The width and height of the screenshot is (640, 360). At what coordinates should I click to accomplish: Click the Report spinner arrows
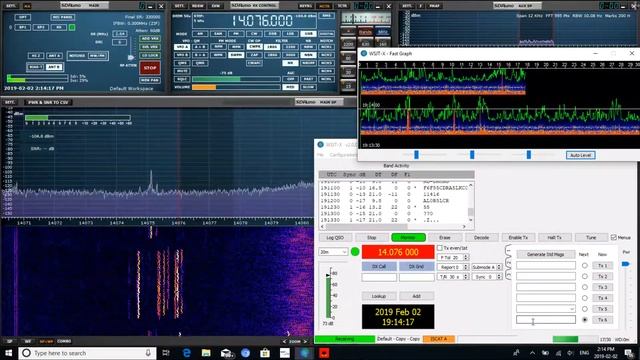466,267
